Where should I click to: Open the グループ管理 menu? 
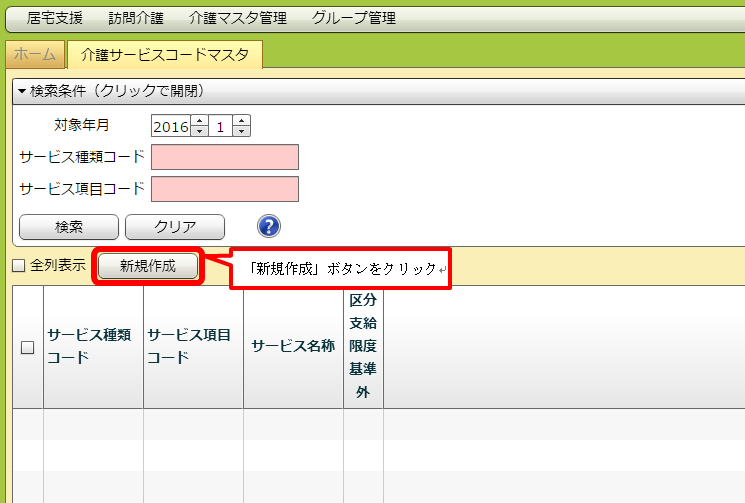pyautogui.click(x=353, y=18)
